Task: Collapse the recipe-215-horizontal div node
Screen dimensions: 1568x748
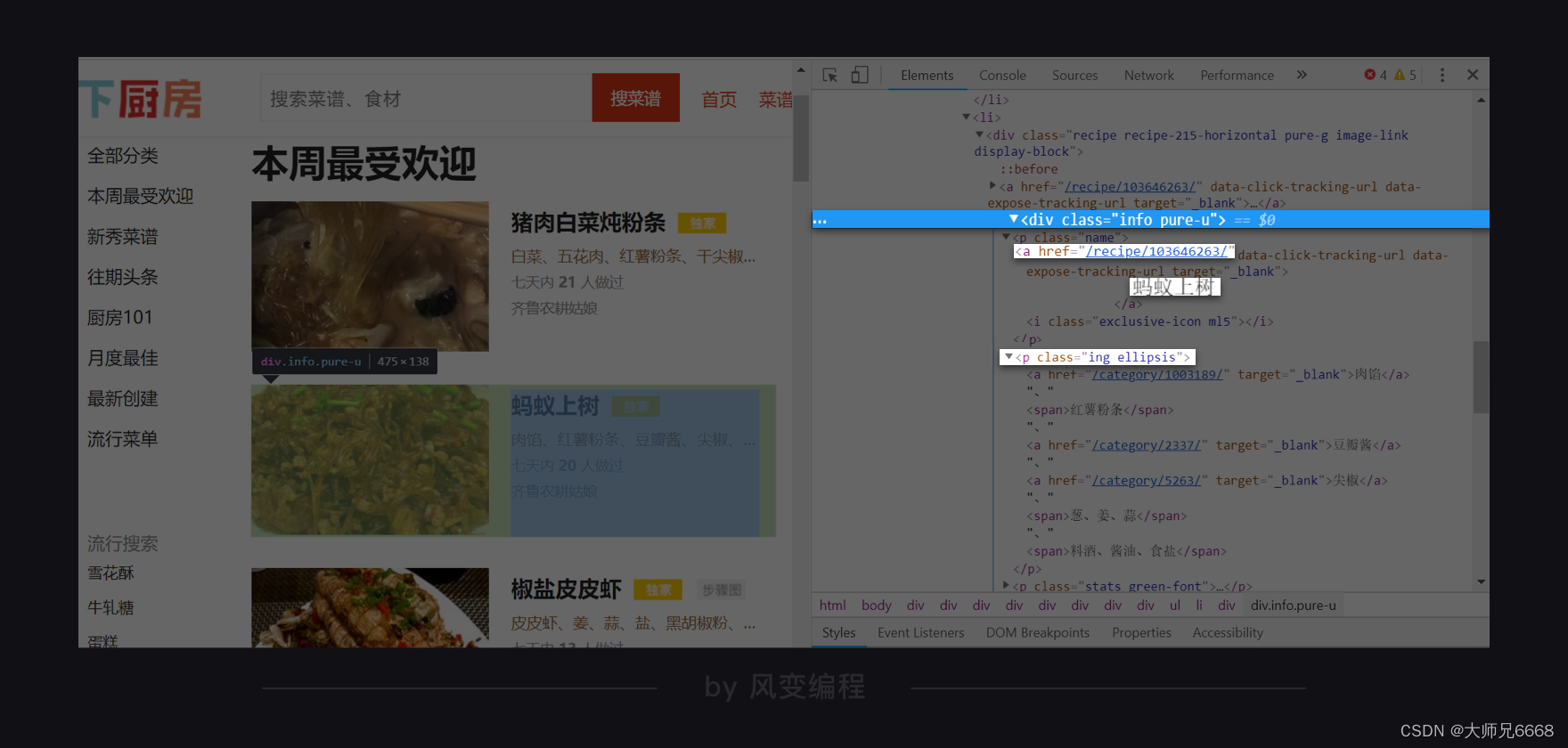Action: (x=979, y=134)
